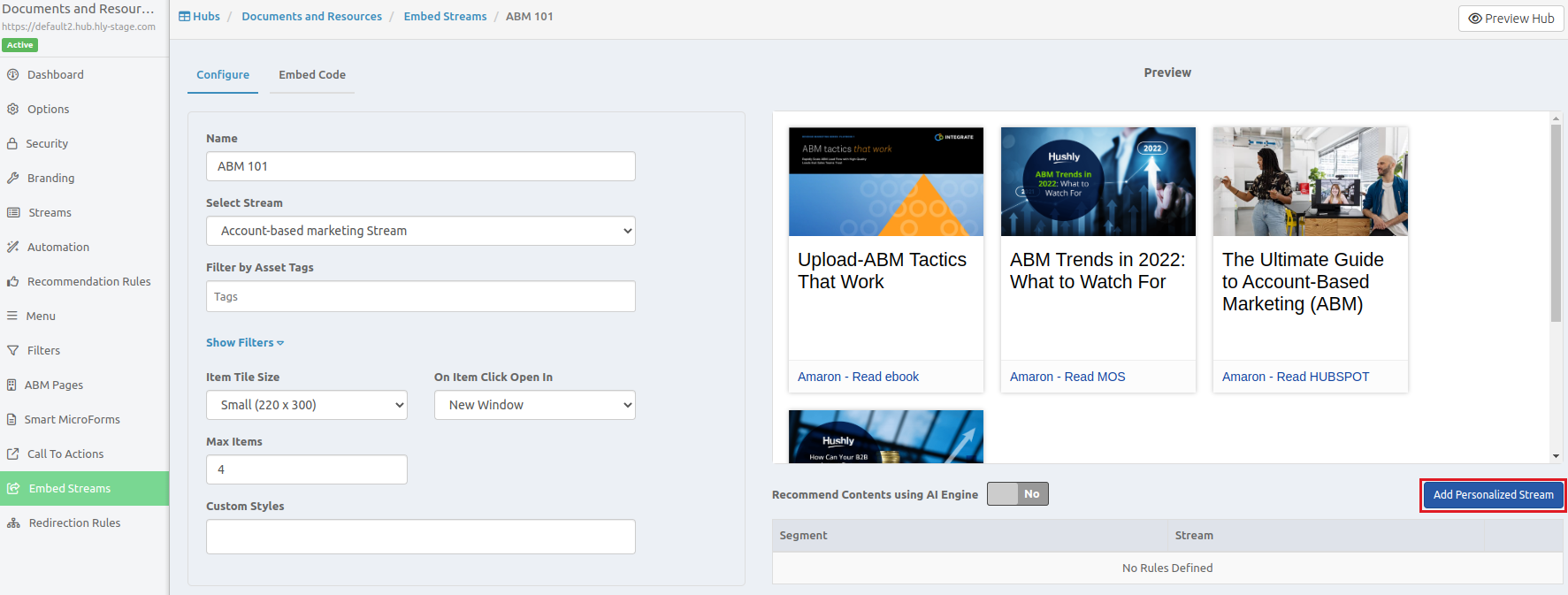Click the ABM Pages building icon
1568x595 pixels.
tap(11, 385)
